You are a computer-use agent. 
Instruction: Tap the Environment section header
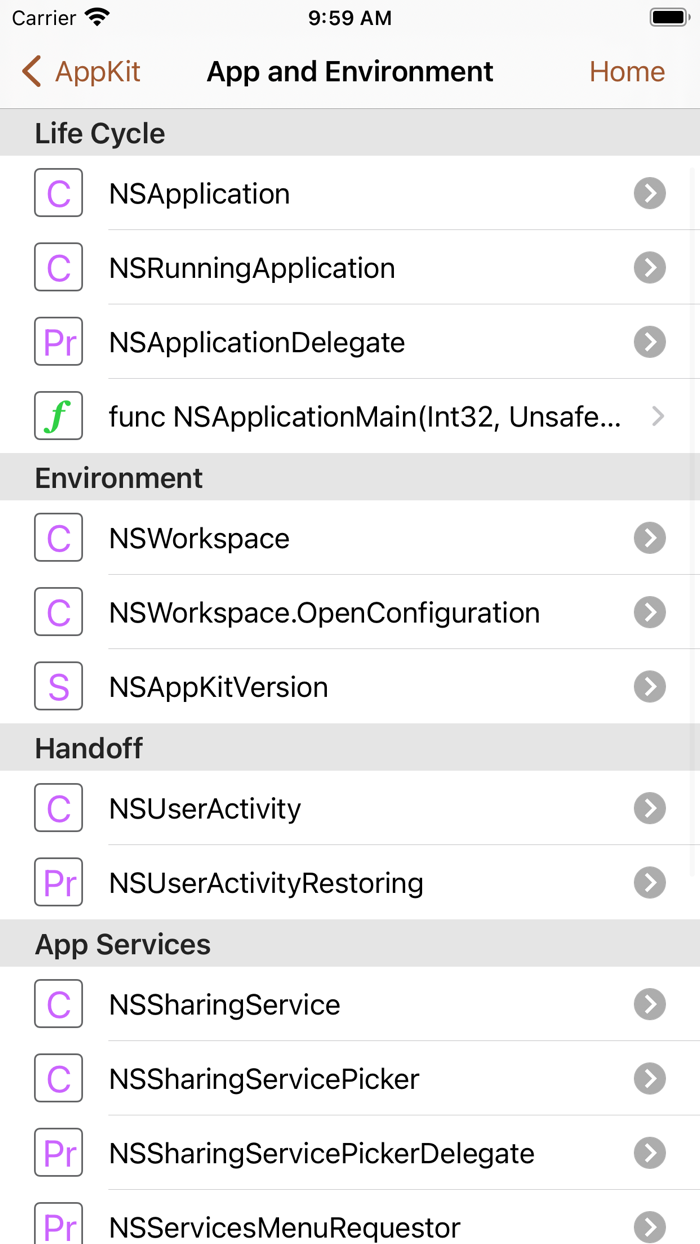tap(119, 478)
